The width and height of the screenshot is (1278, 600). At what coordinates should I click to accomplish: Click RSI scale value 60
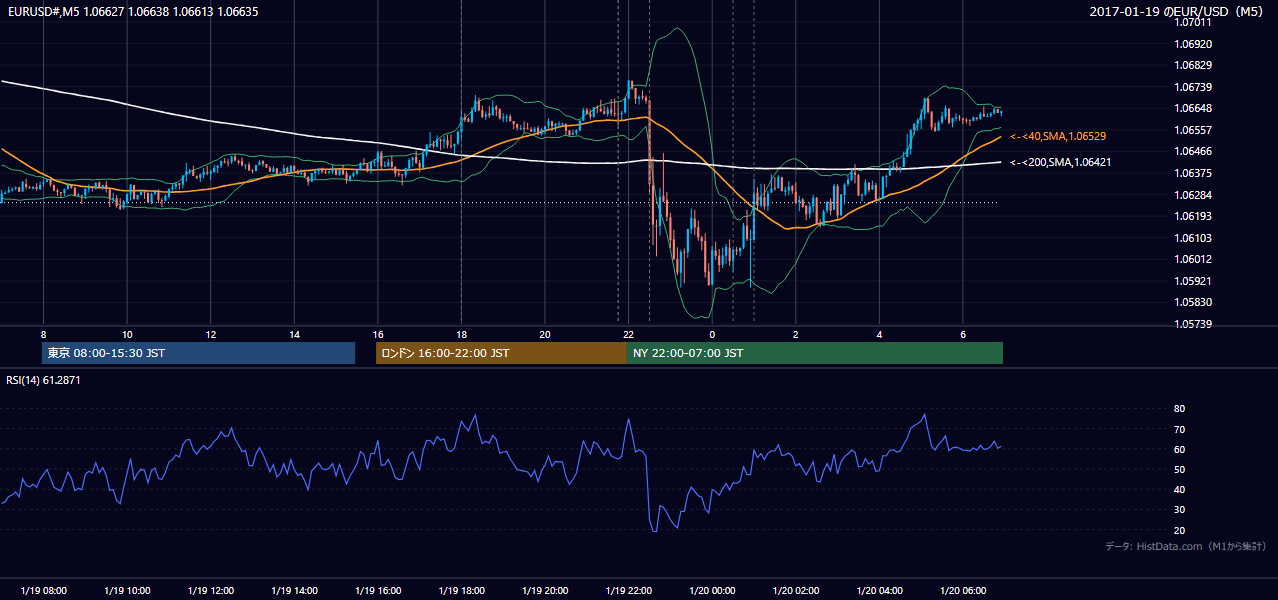coord(1179,449)
